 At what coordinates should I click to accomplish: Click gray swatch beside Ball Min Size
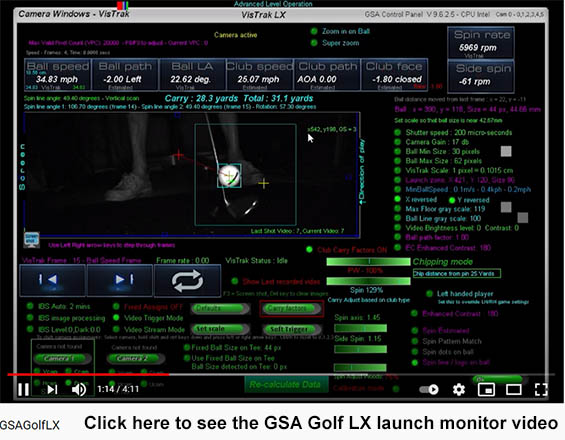pos(506,151)
